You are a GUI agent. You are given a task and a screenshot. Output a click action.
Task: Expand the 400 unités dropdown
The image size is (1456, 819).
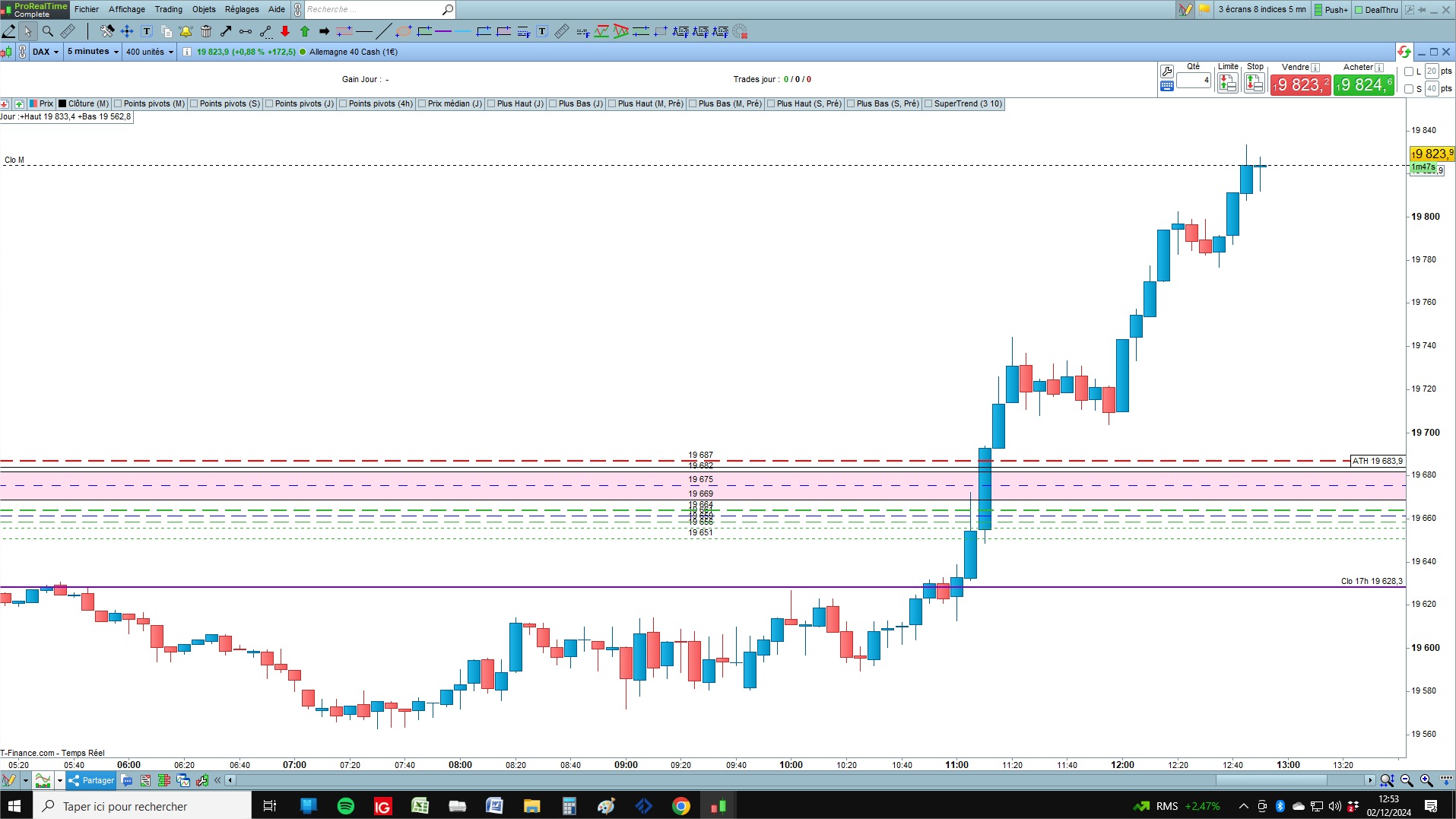pyautogui.click(x=150, y=52)
